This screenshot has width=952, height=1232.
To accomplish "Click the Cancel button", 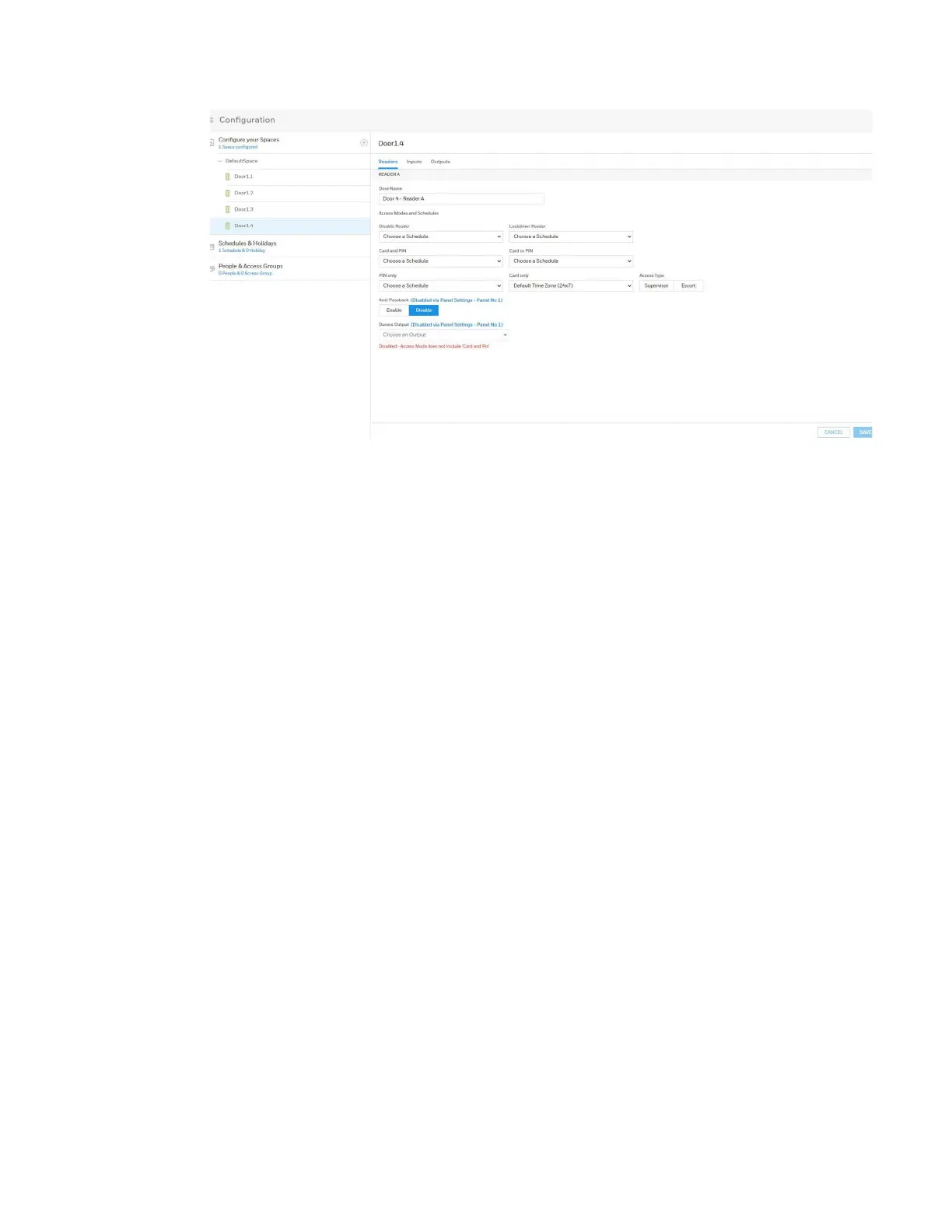I will pyautogui.click(x=834, y=432).
